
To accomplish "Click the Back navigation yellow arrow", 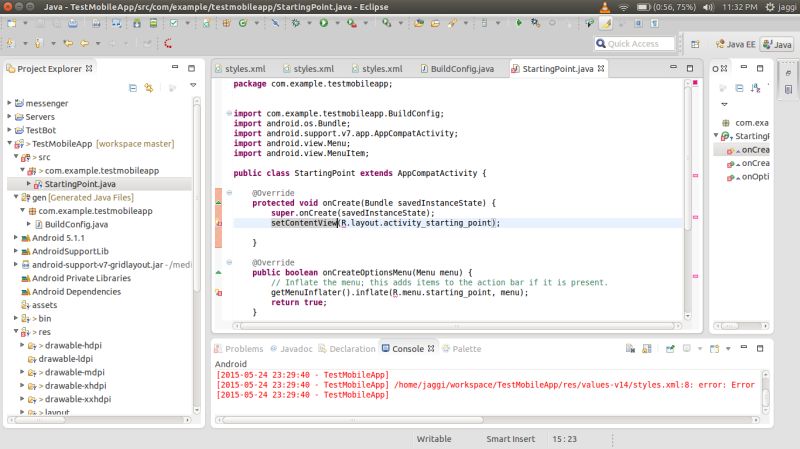I will [x=85, y=43].
